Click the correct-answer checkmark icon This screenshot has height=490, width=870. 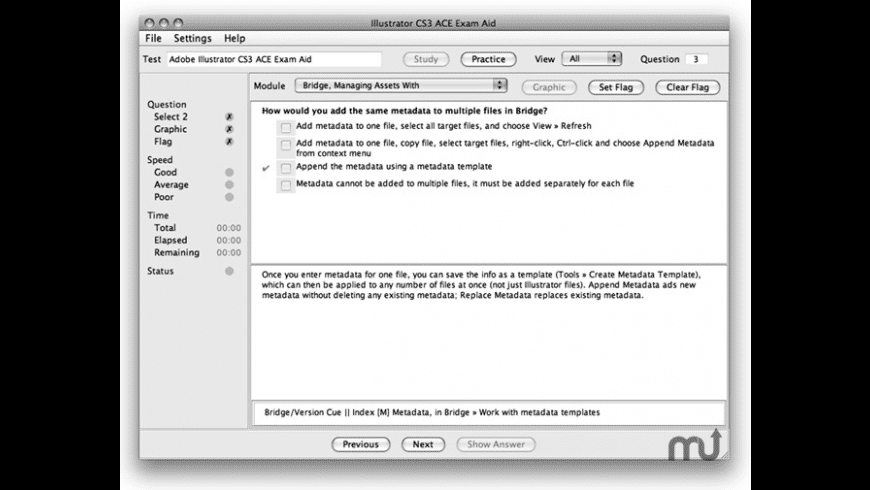pos(266,168)
